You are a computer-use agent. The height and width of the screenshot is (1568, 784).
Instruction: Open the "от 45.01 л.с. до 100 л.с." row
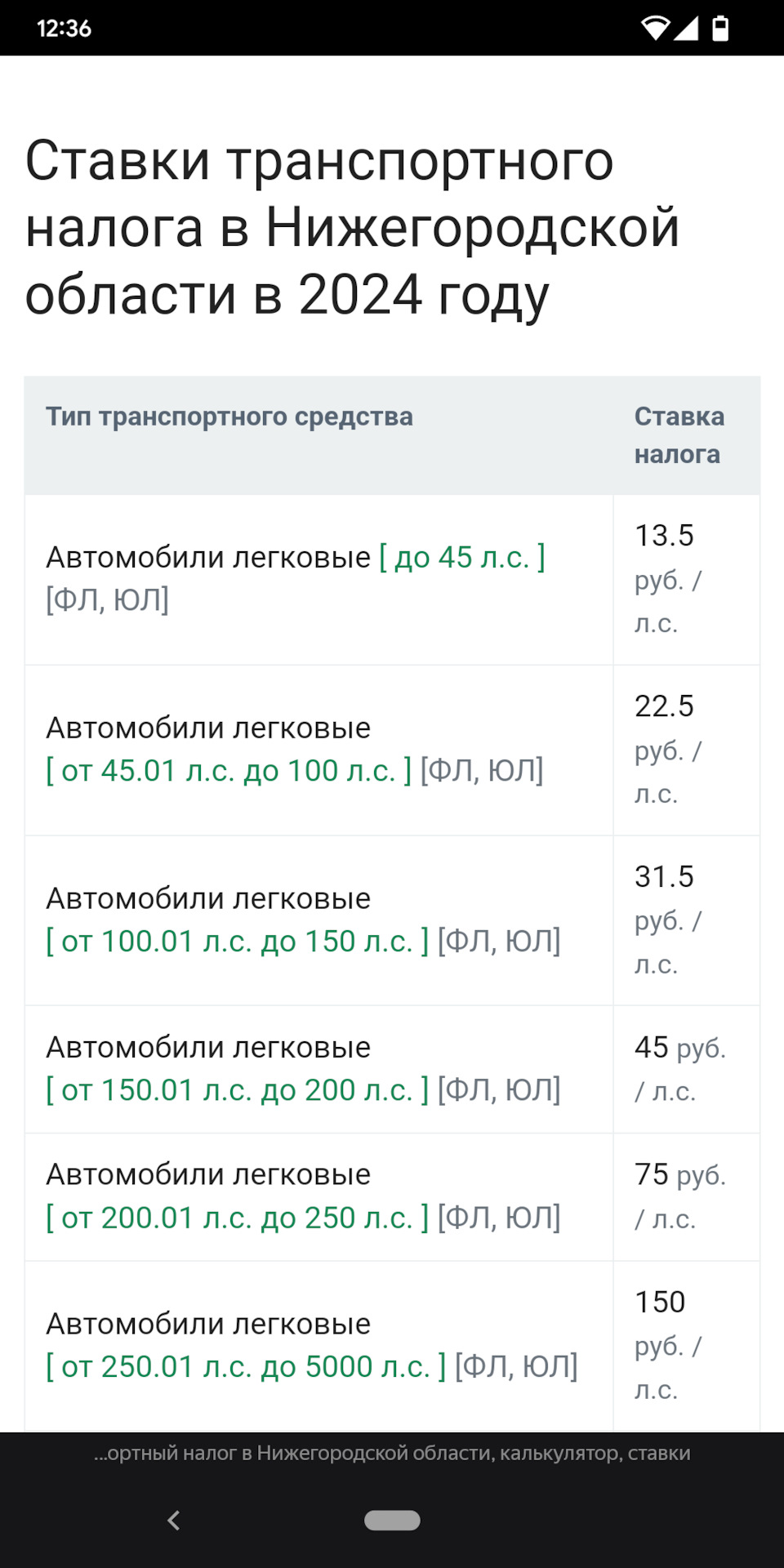click(295, 749)
